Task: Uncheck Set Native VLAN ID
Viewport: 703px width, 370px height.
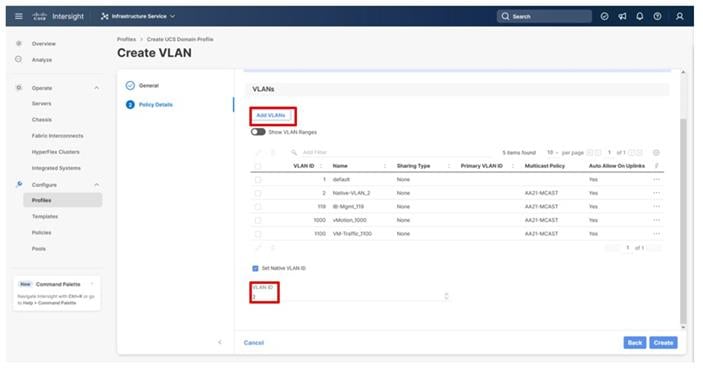Action: point(256,268)
